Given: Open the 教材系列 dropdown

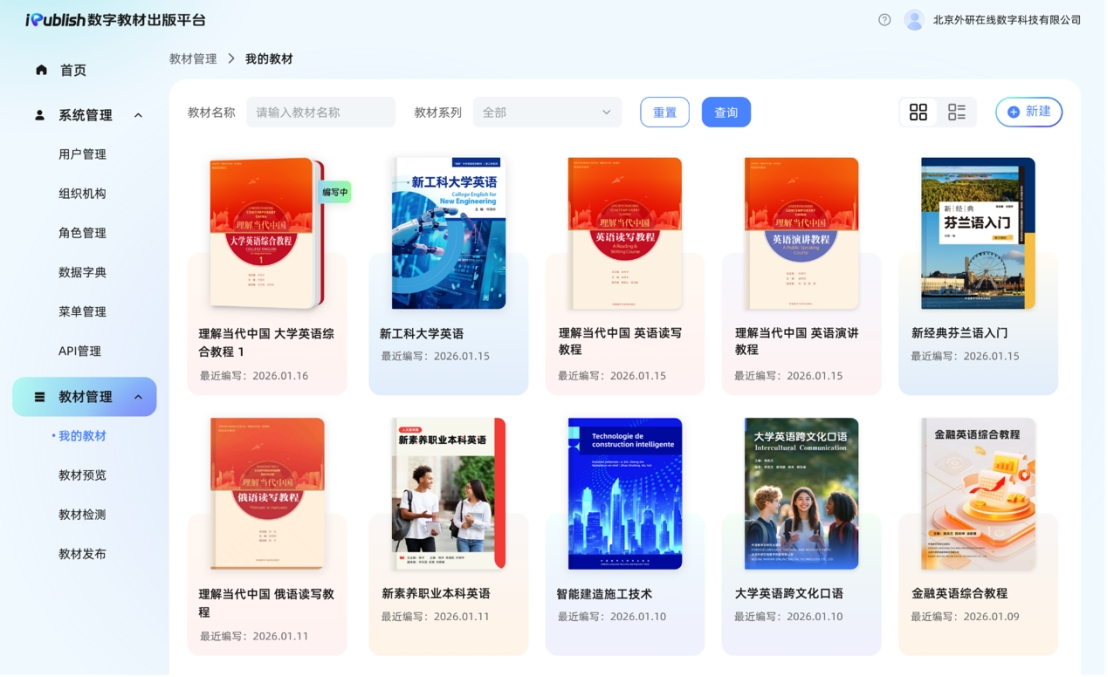Looking at the screenshot, I should point(547,112).
